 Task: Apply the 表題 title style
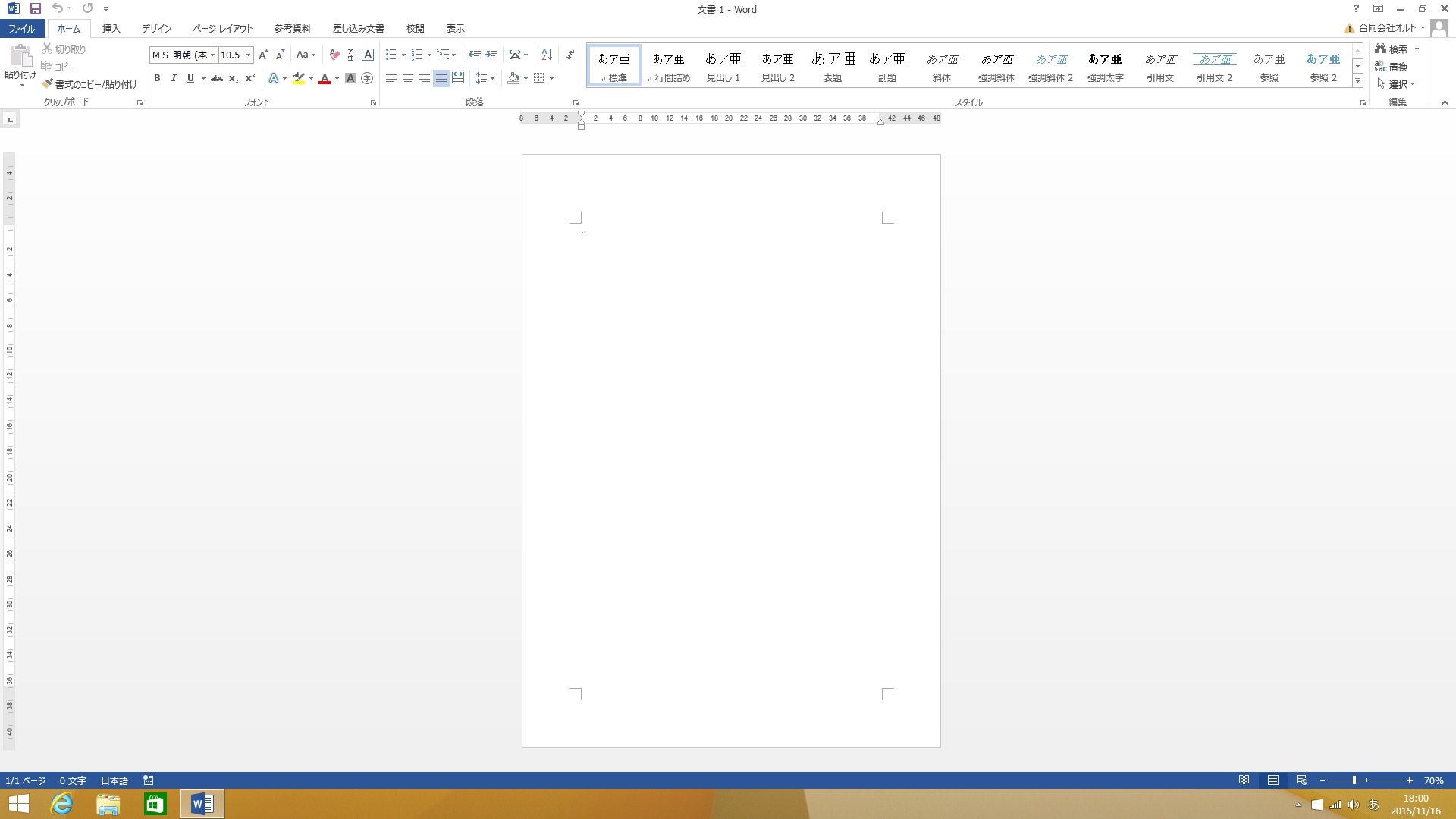coord(833,65)
